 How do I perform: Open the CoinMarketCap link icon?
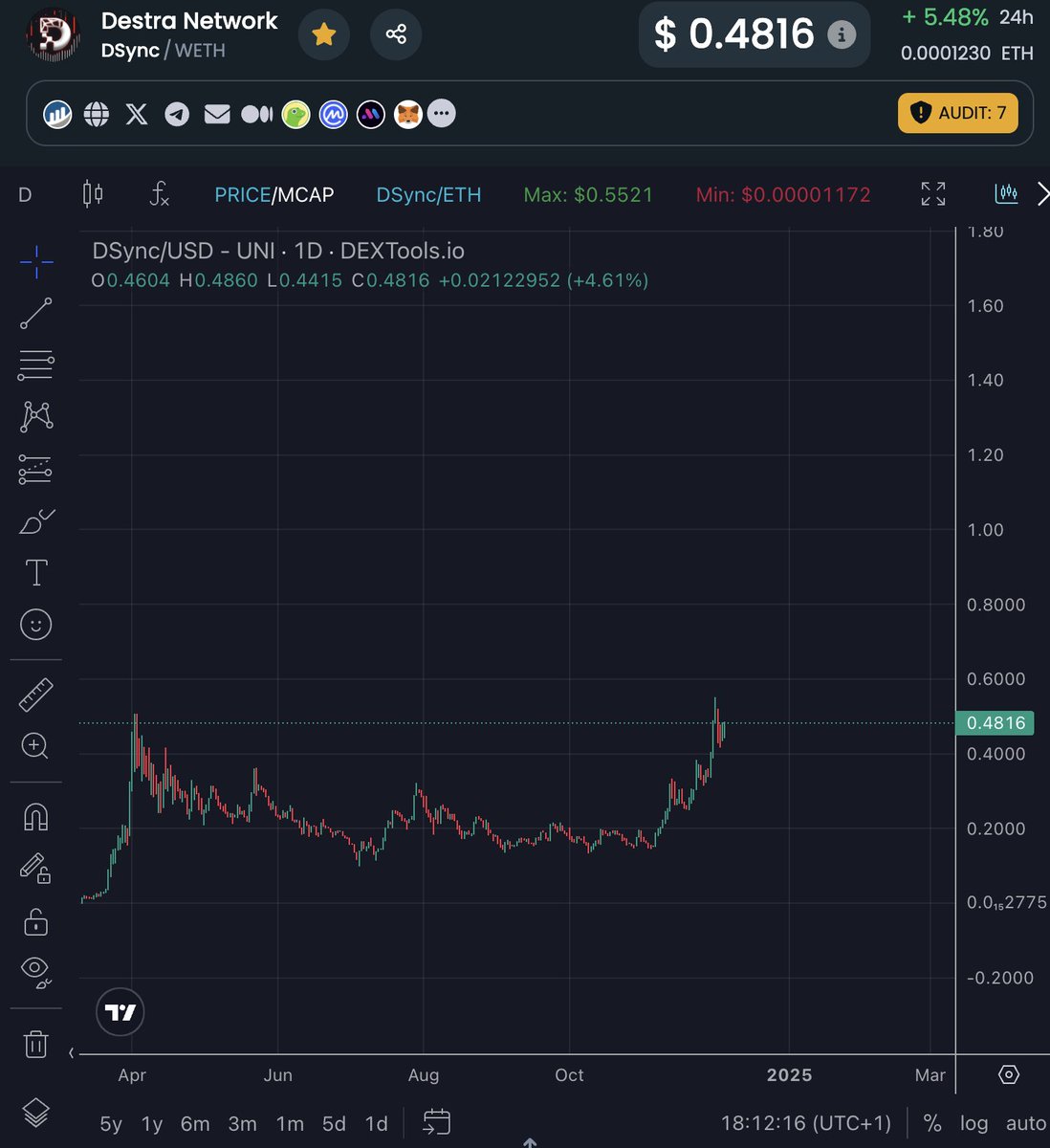(333, 115)
